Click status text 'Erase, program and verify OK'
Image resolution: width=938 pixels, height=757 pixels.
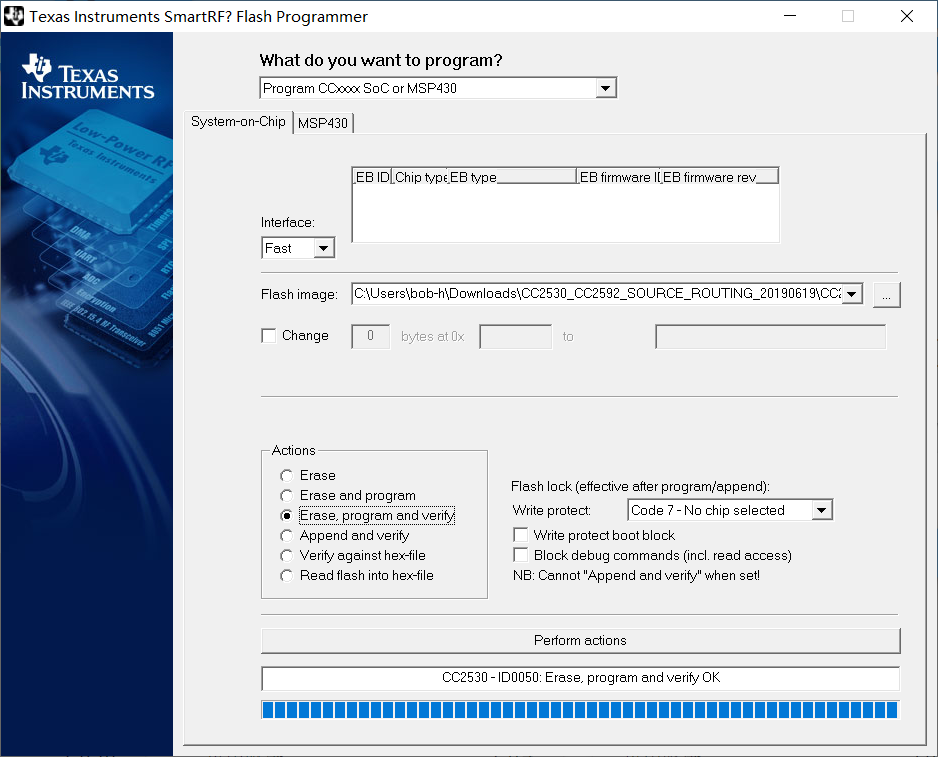pos(632,677)
